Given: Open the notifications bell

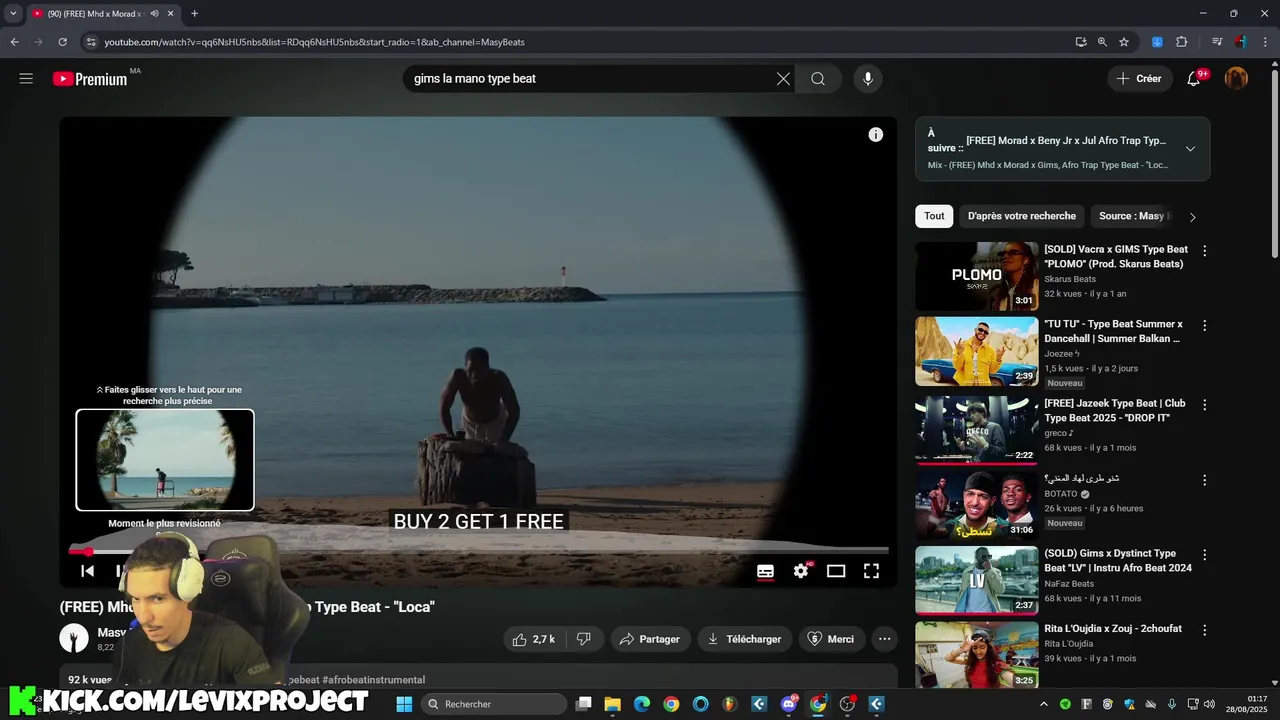Looking at the screenshot, I should click(1193, 79).
